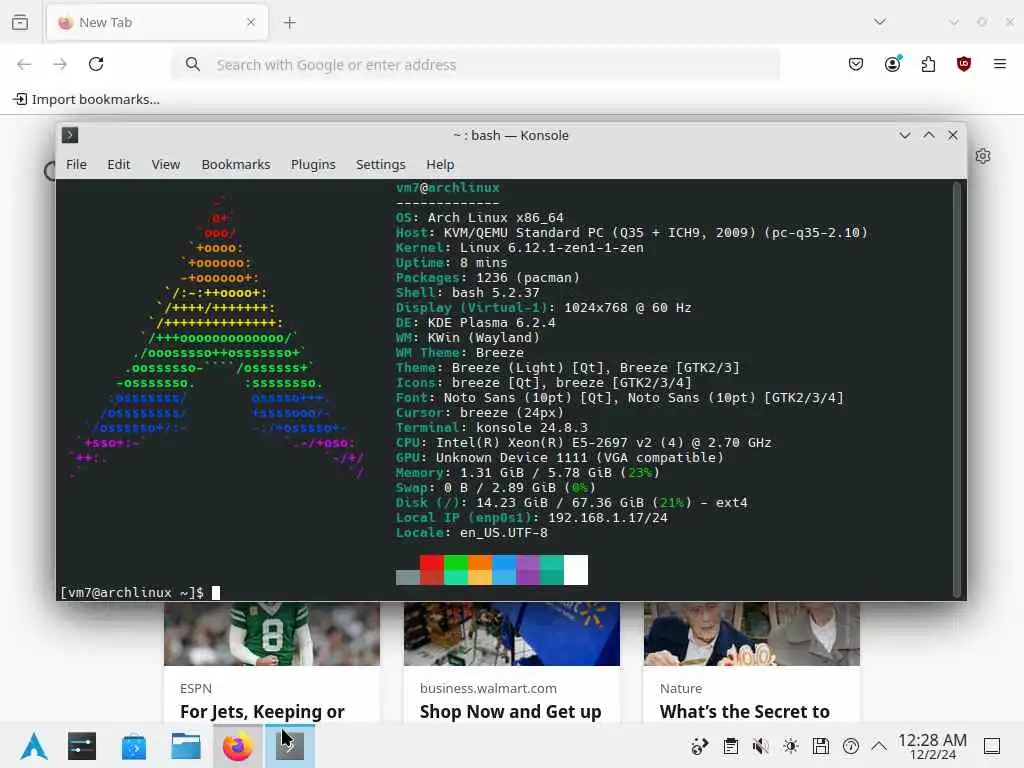Open the business.walmart.com sponsored thumbnail
Screen dimensions: 1024x768
[512, 633]
